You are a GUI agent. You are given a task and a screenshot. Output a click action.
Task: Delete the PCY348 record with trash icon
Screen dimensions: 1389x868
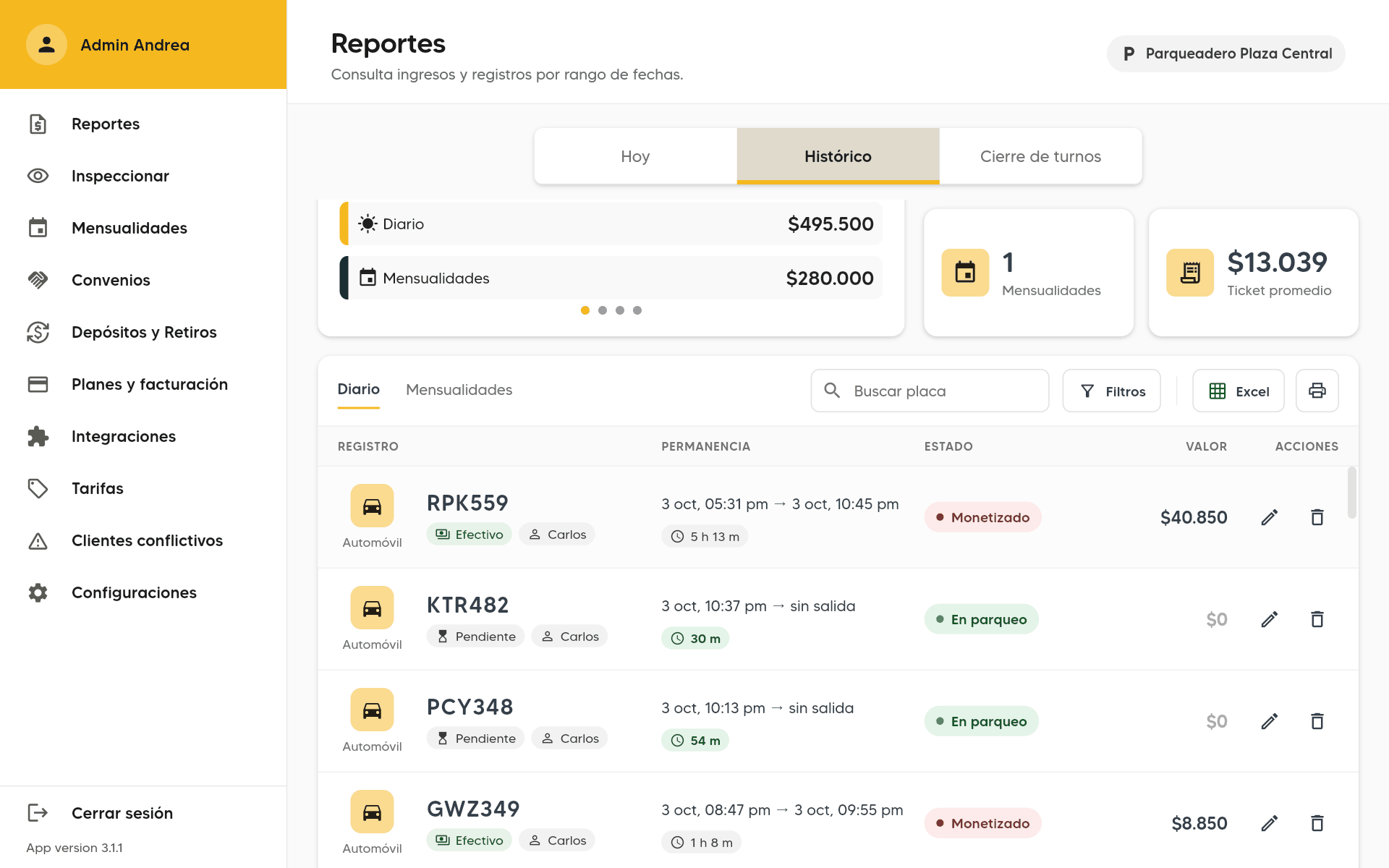tap(1317, 721)
